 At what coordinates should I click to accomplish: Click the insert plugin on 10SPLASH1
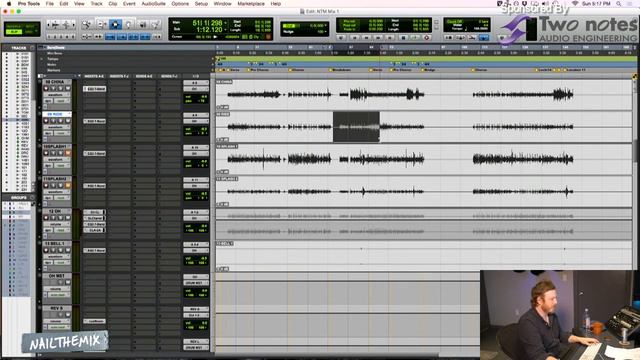95,153
